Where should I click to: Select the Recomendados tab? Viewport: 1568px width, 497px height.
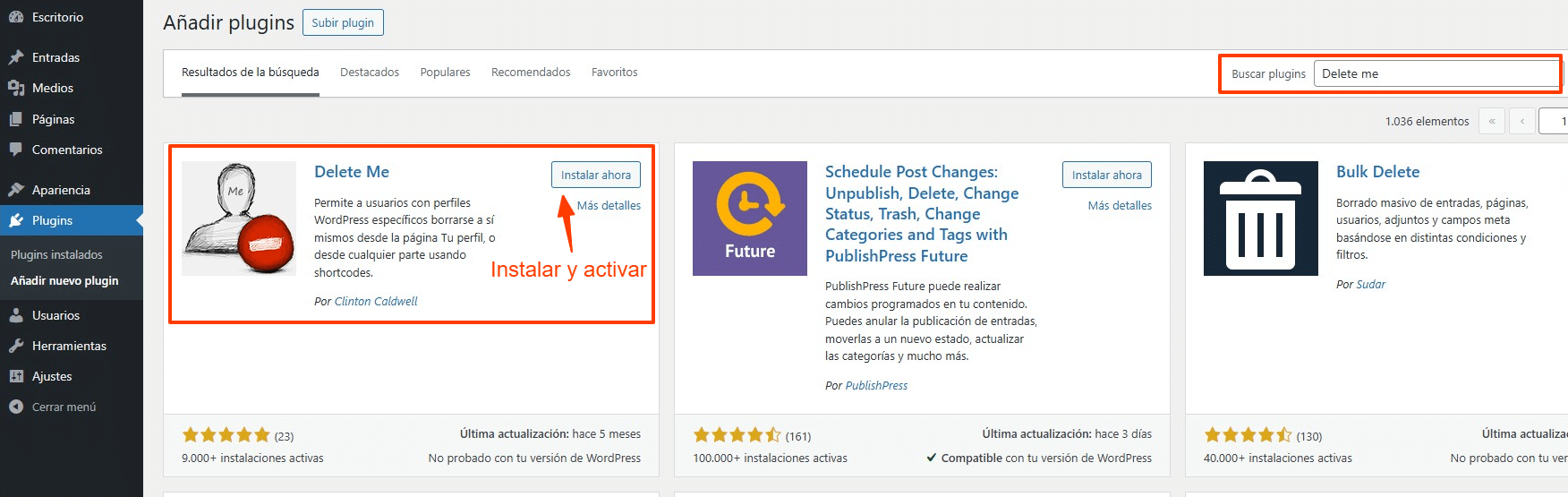click(531, 73)
